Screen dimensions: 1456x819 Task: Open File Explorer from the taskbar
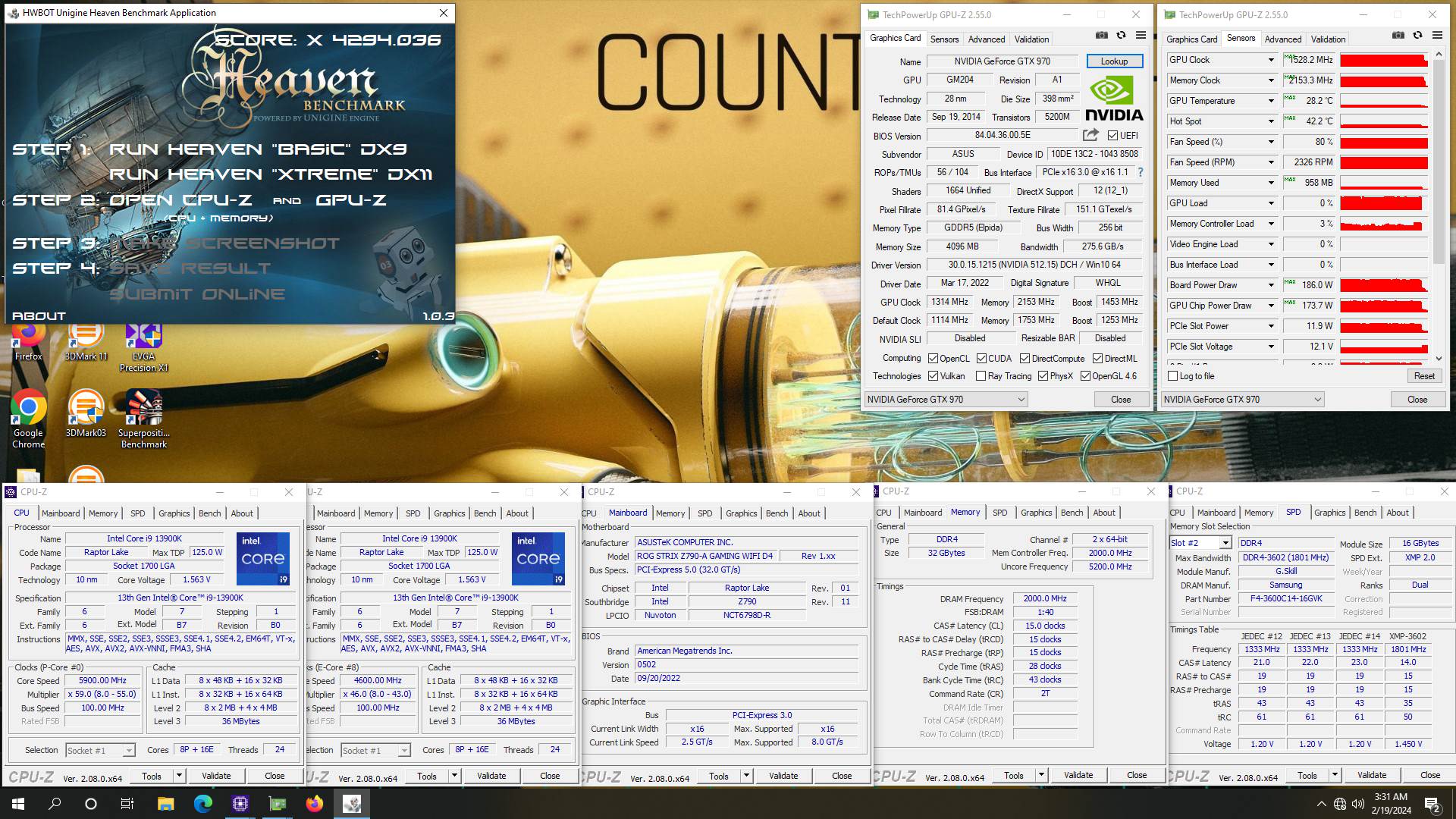(x=165, y=804)
